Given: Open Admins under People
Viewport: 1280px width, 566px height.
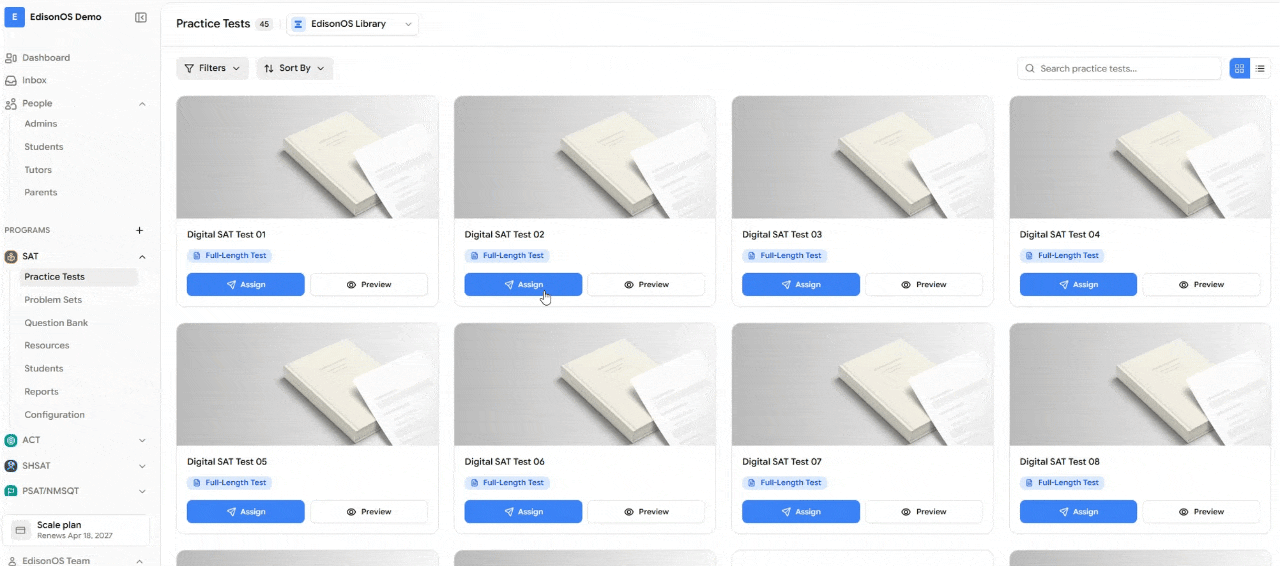Looking at the screenshot, I should [x=41, y=124].
